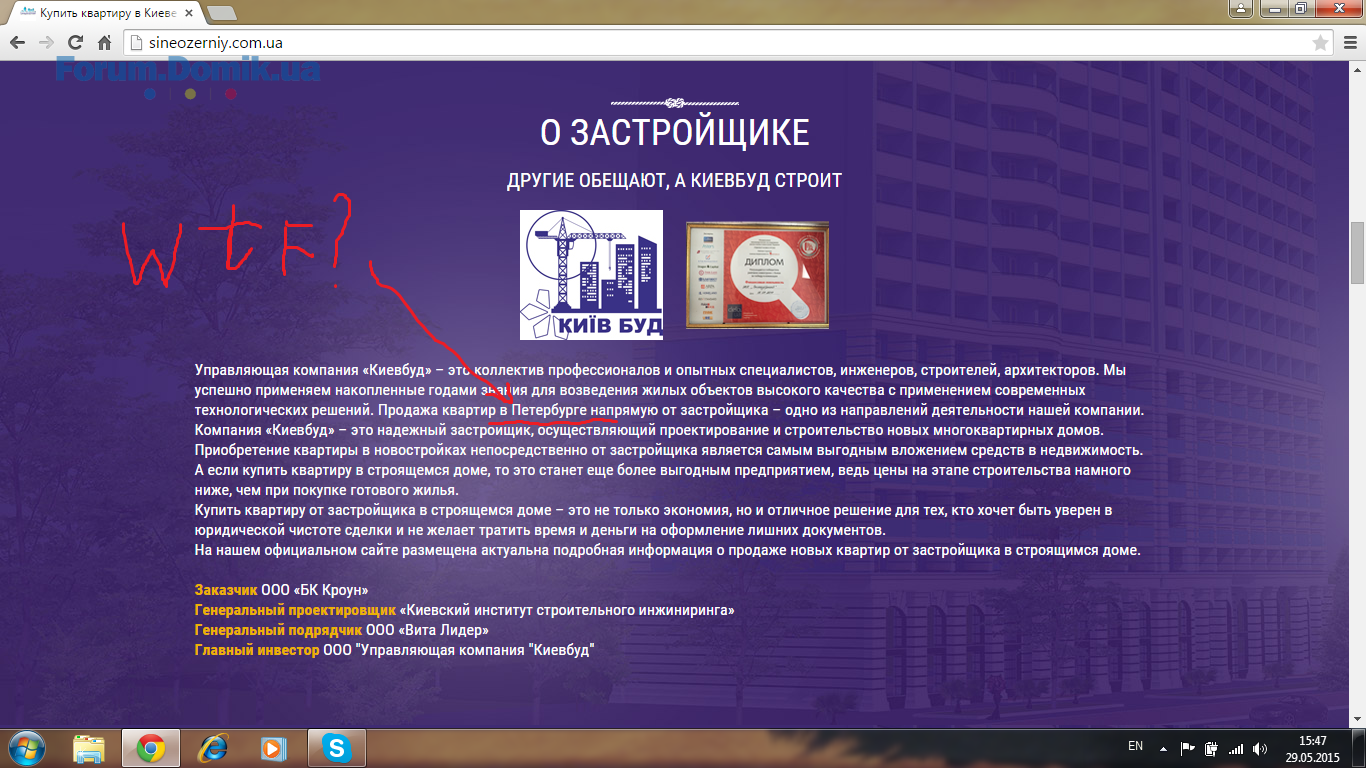
Task: Open the network signal tray icon
Action: tap(1236, 748)
